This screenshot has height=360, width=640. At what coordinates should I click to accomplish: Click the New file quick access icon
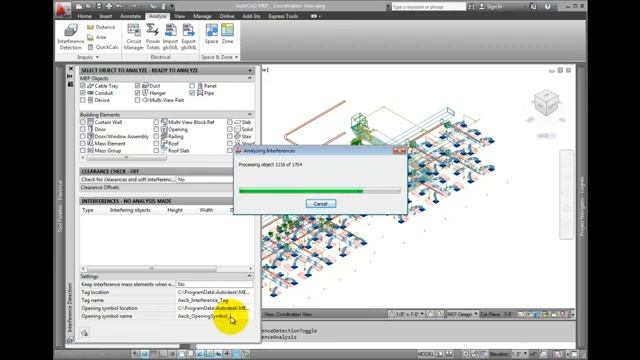point(79,6)
